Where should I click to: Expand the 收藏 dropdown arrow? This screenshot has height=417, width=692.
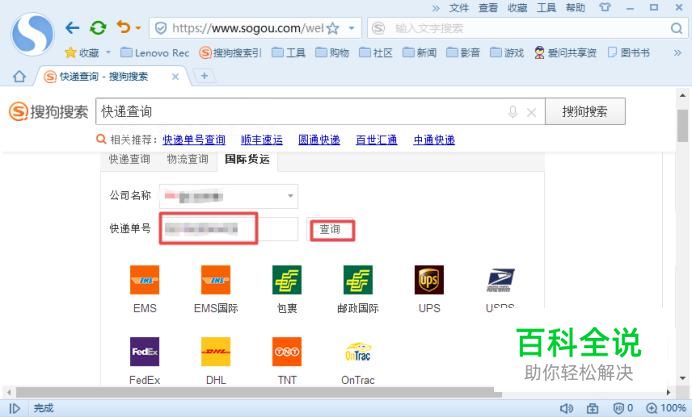pos(108,53)
